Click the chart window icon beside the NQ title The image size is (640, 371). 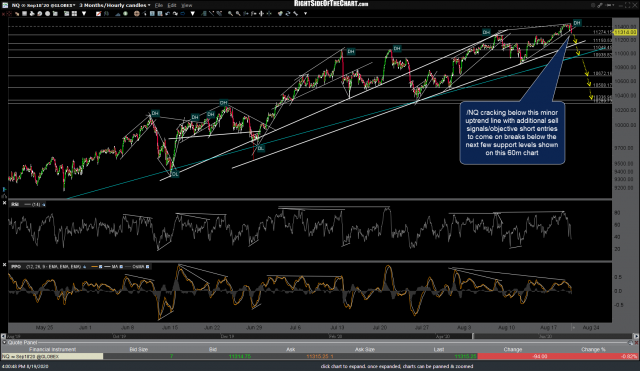[x=5, y=5]
